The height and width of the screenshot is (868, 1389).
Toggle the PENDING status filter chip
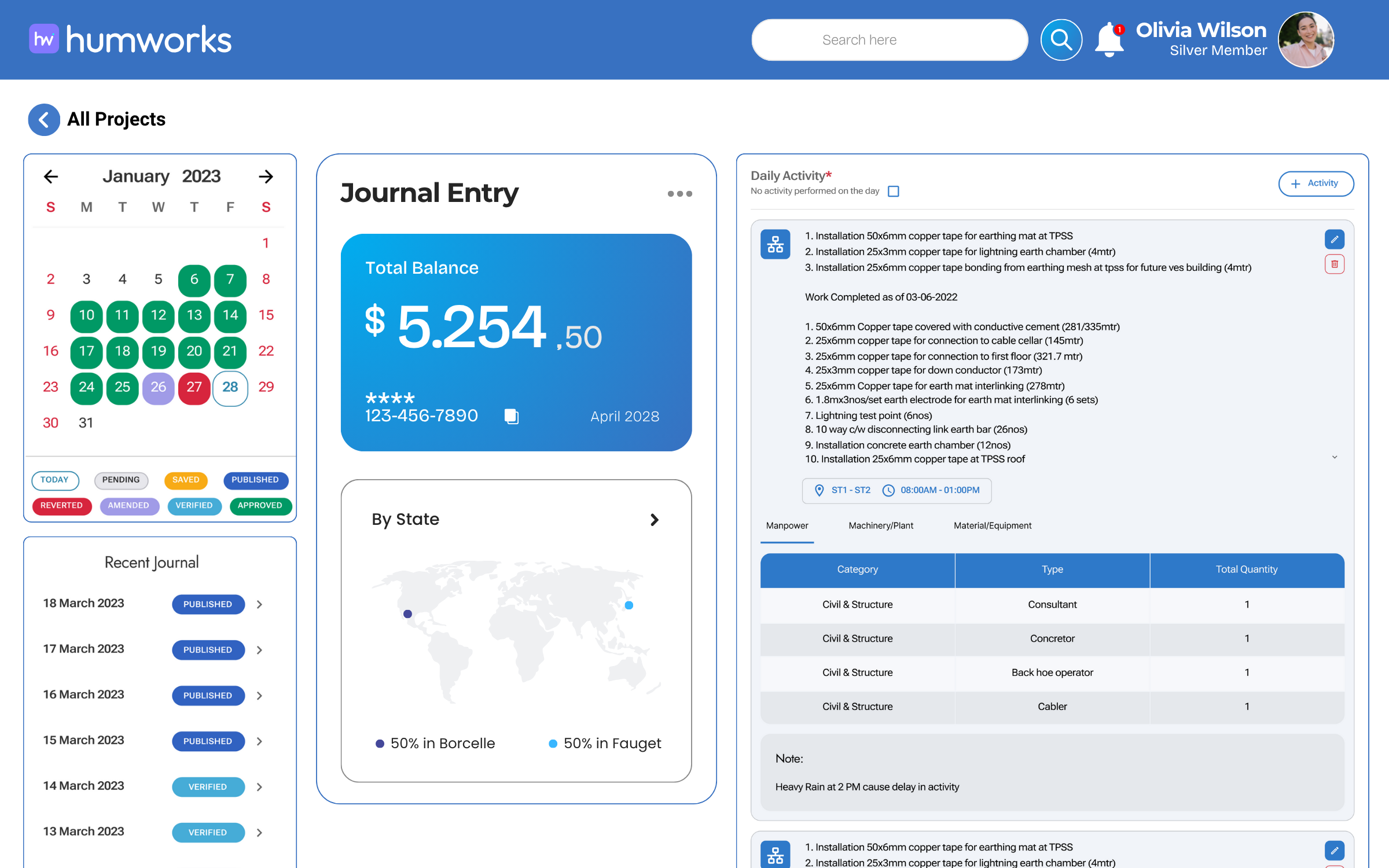pos(121,480)
